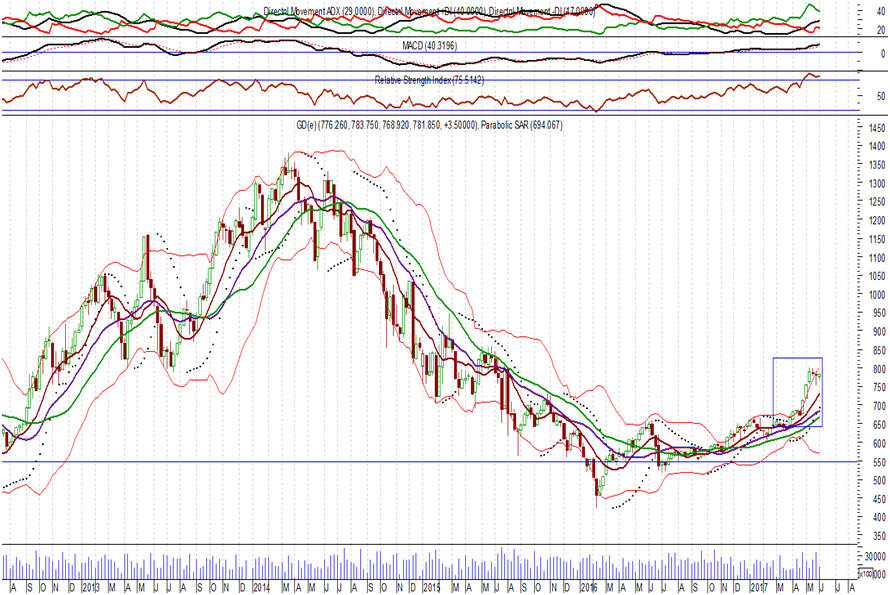Click the Relative Strength Index label
The height and width of the screenshot is (595, 890).
(429, 80)
